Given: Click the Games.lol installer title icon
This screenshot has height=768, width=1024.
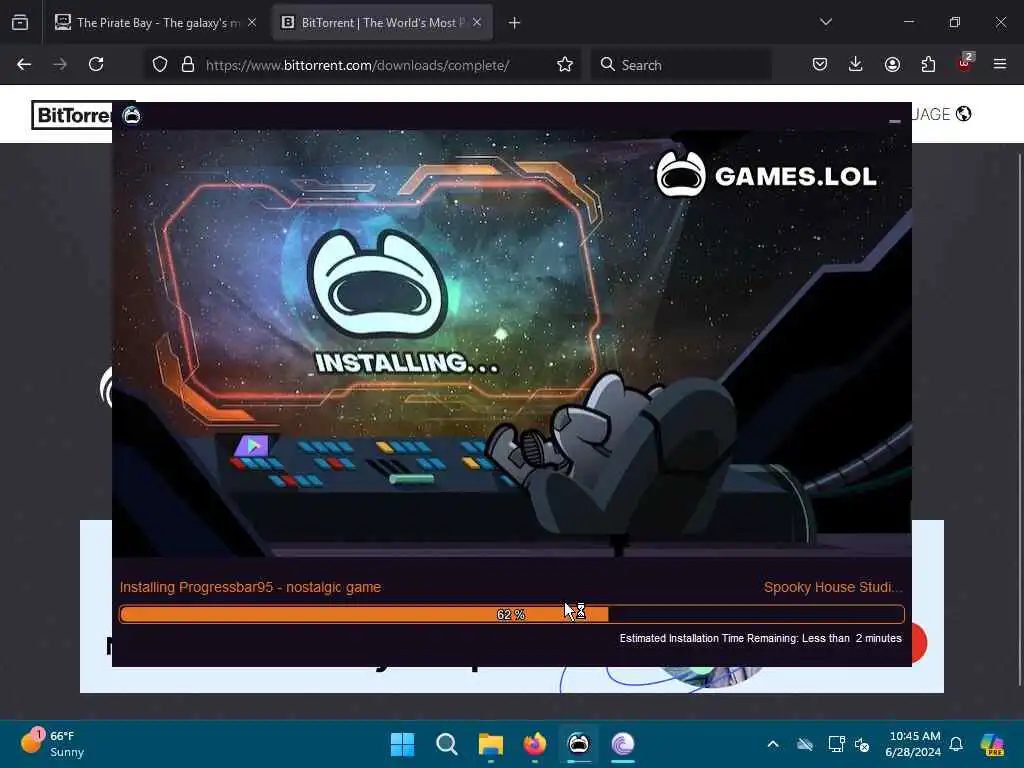Looking at the screenshot, I should 131,116.
